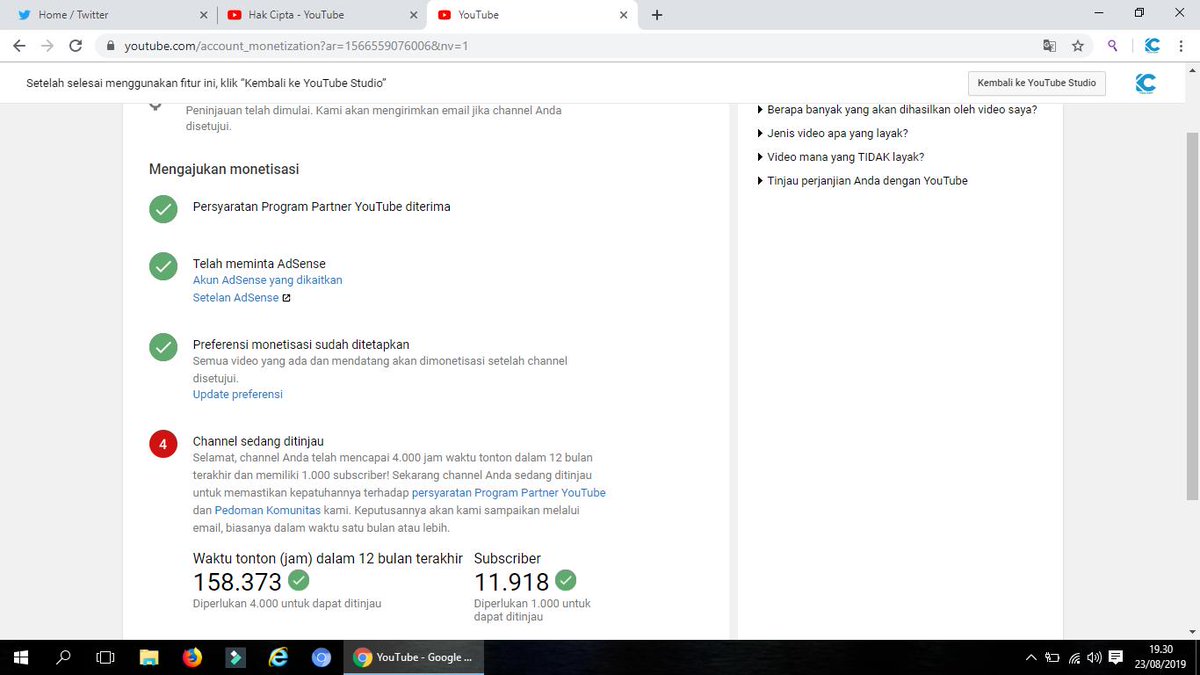
Task: Open the Action Center notifications
Action: [1116, 657]
